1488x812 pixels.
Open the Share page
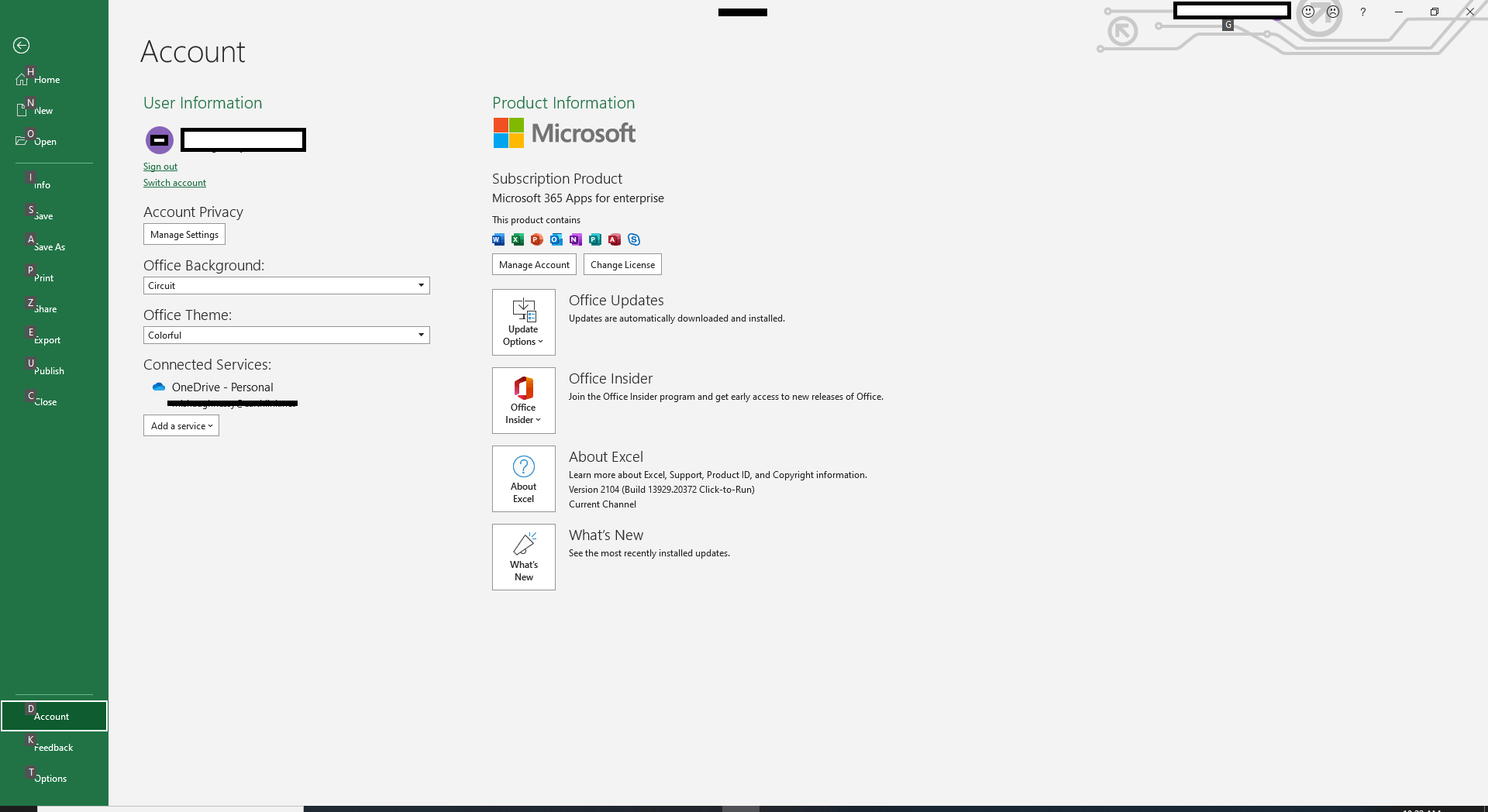coord(54,308)
